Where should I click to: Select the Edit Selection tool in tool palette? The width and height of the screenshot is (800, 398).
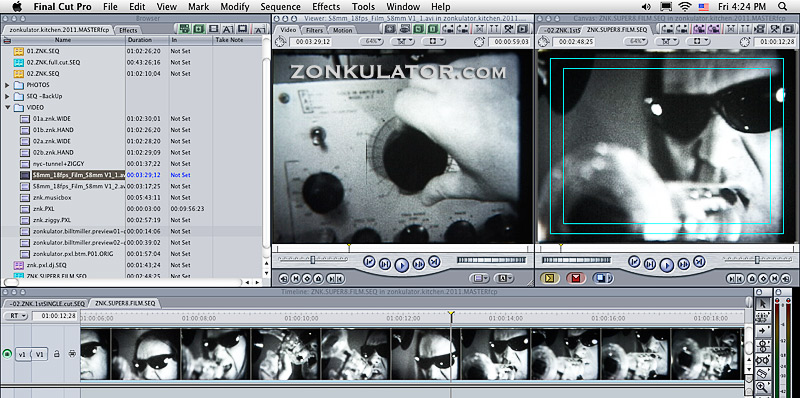tap(763, 316)
